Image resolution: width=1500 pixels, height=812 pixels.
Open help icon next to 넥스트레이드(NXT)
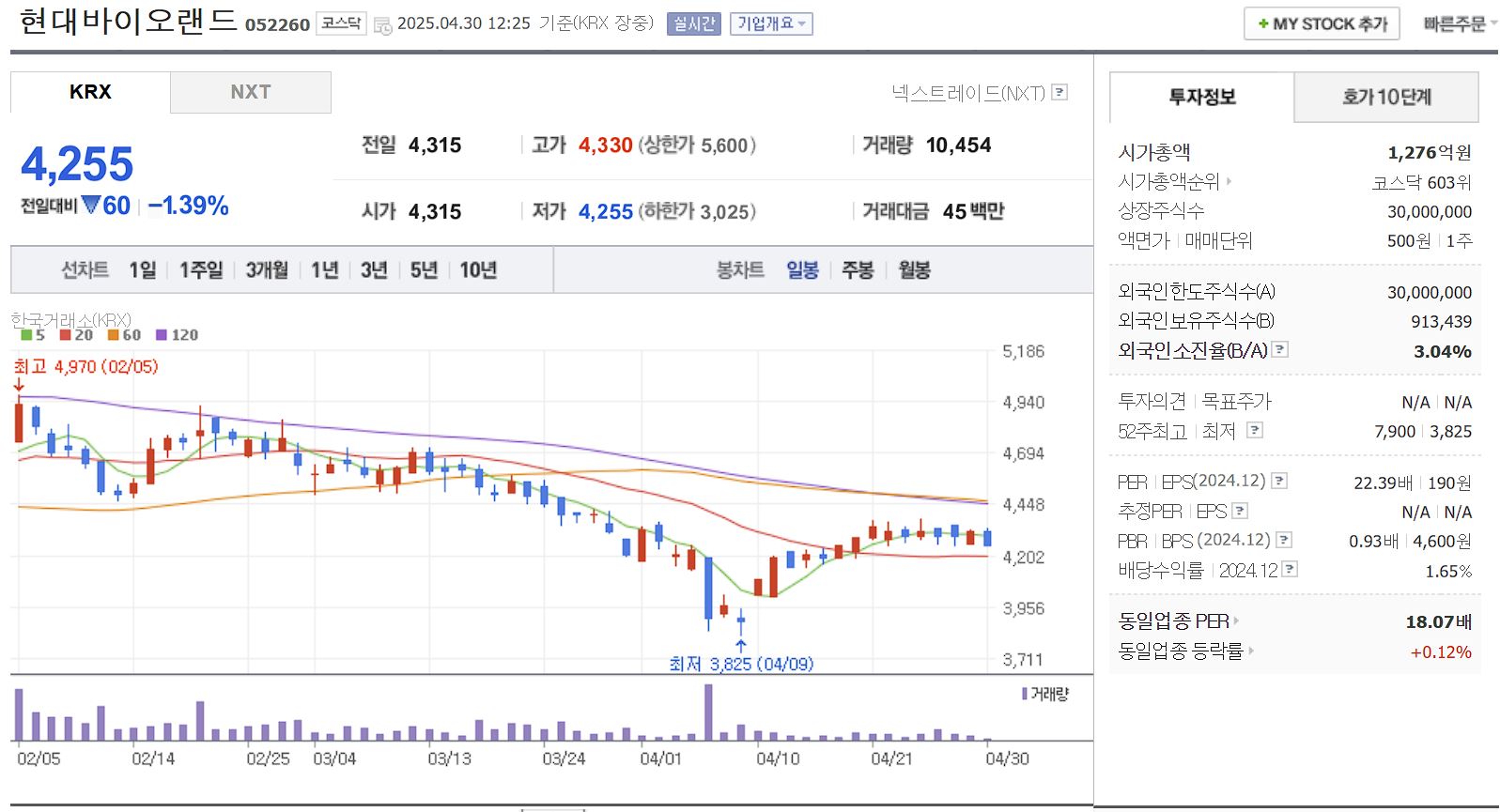1059,92
